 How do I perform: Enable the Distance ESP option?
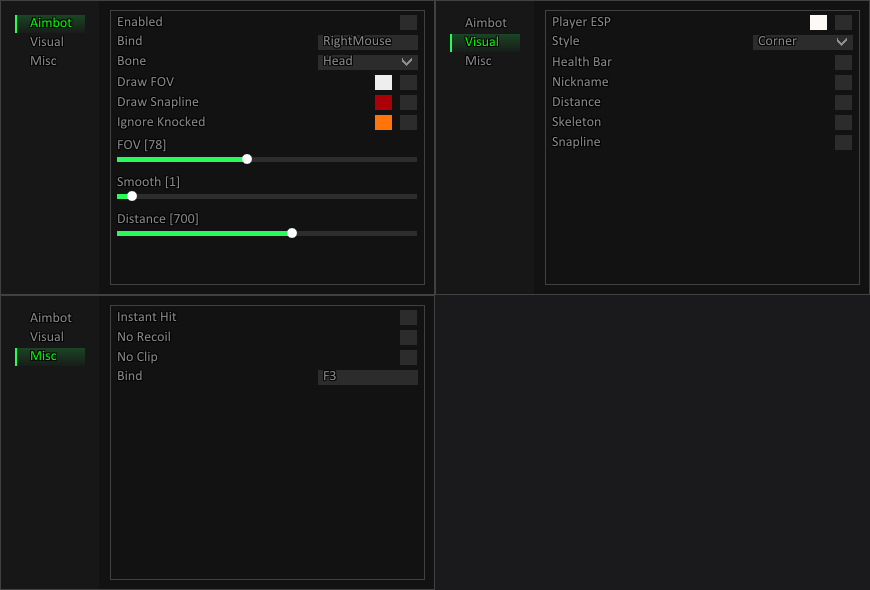(843, 102)
